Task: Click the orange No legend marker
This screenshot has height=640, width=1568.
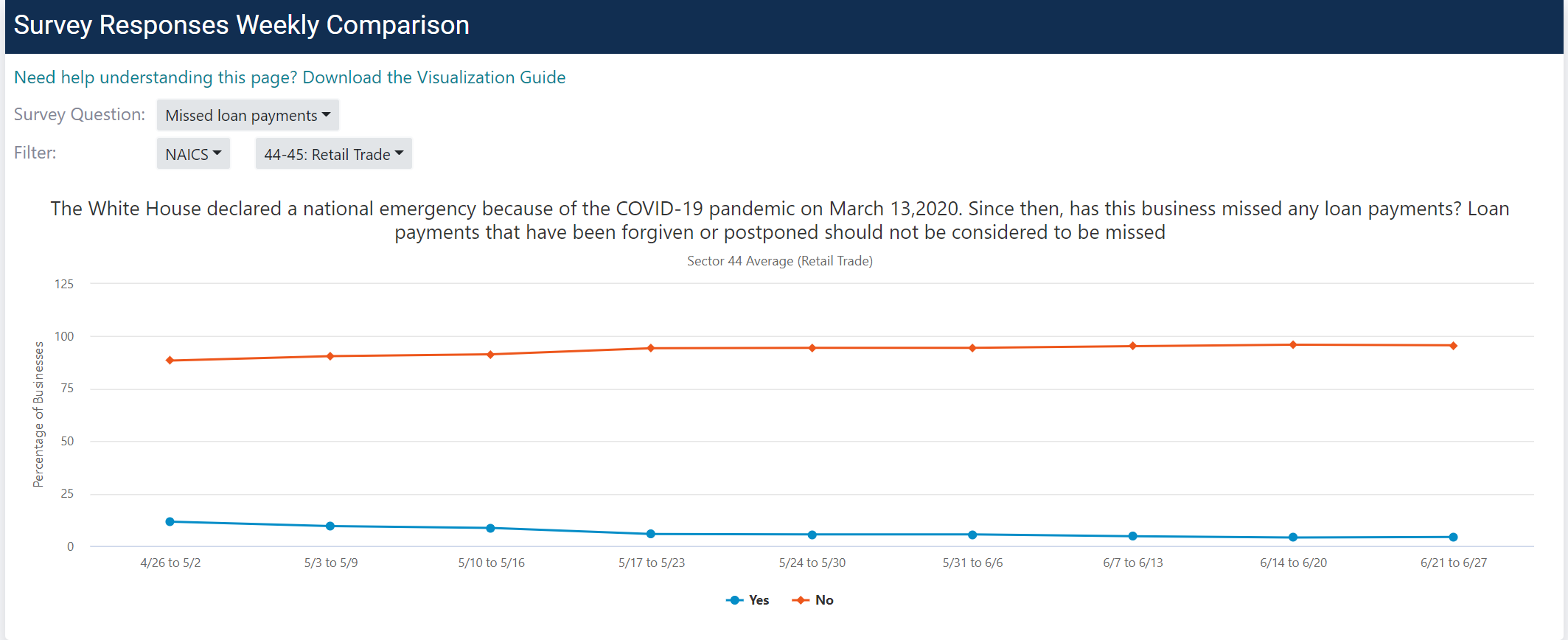Action: click(x=800, y=600)
